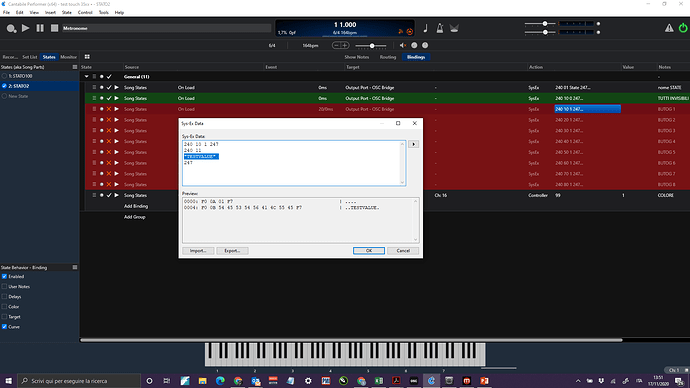Trigger the COLORE binding play arrow
The width and height of the screenshot is (690, 388).
coord(117,195)
